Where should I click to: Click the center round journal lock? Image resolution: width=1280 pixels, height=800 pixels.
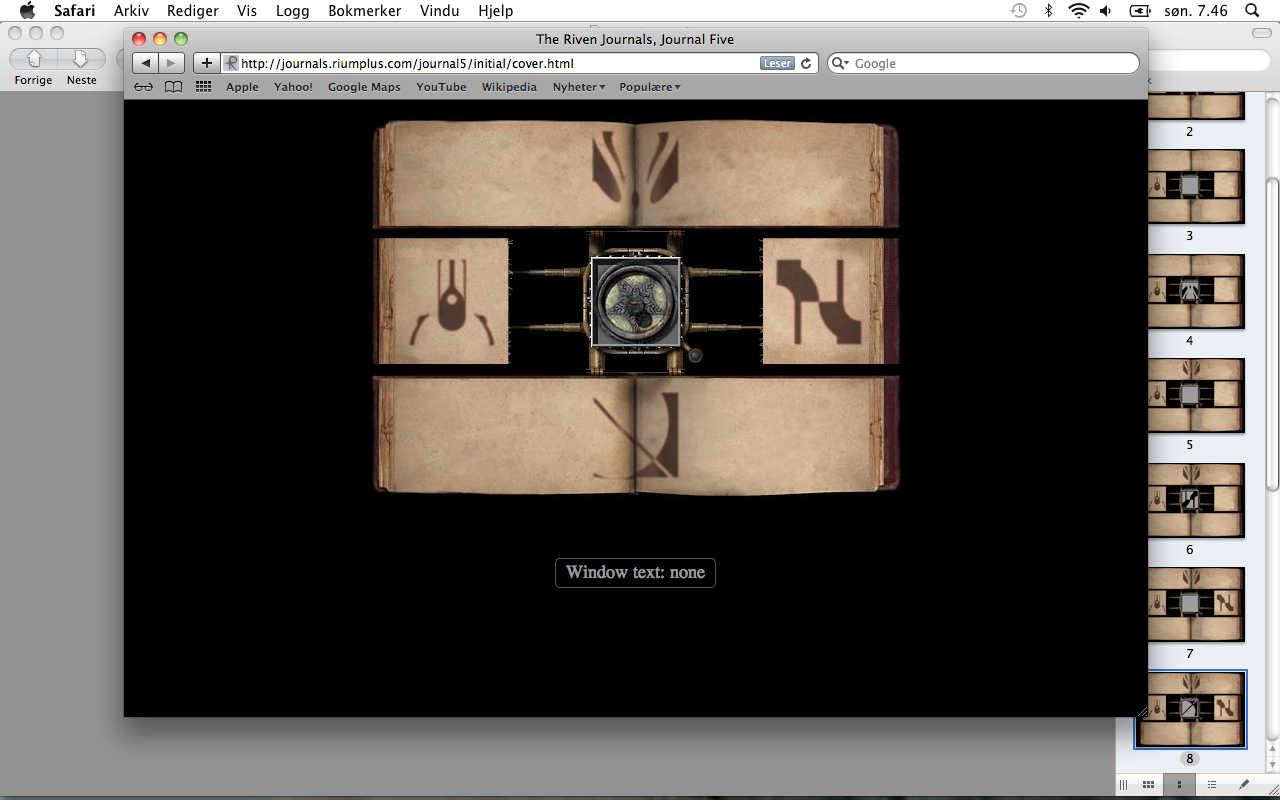[636, 302]
